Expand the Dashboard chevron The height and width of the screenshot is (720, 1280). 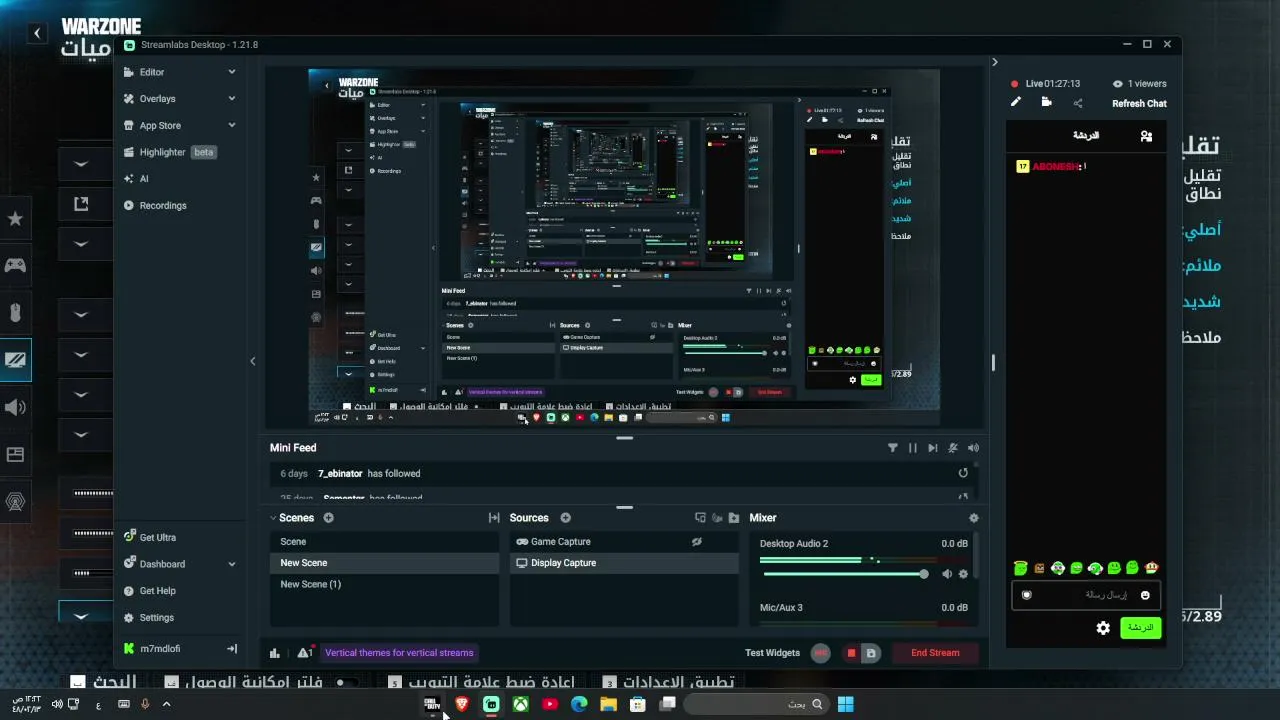(x=232, y=564)
